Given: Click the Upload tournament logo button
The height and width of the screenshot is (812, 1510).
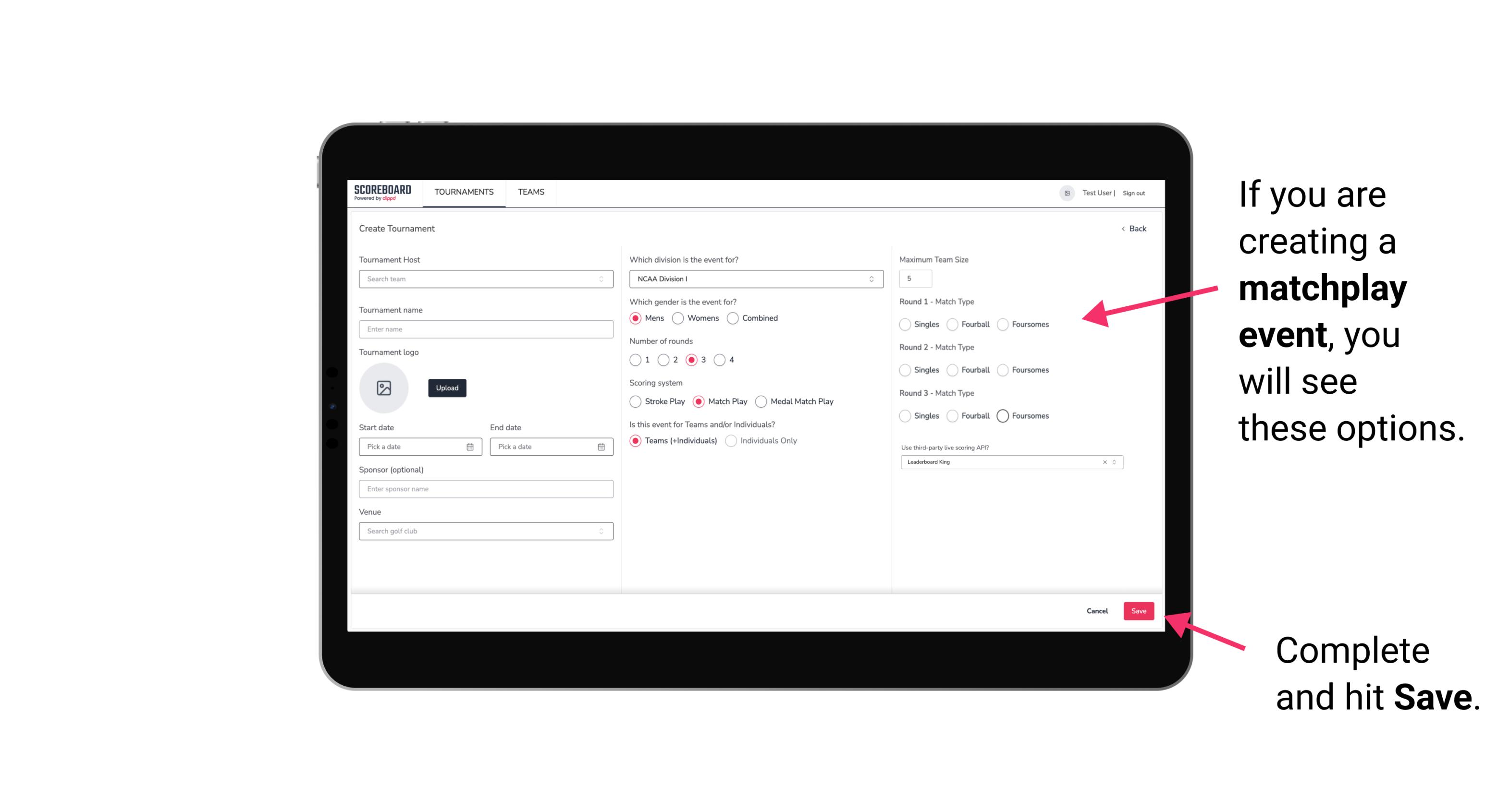Looking at the screenshot, I should pyautogui.click(x=446, y=388).
